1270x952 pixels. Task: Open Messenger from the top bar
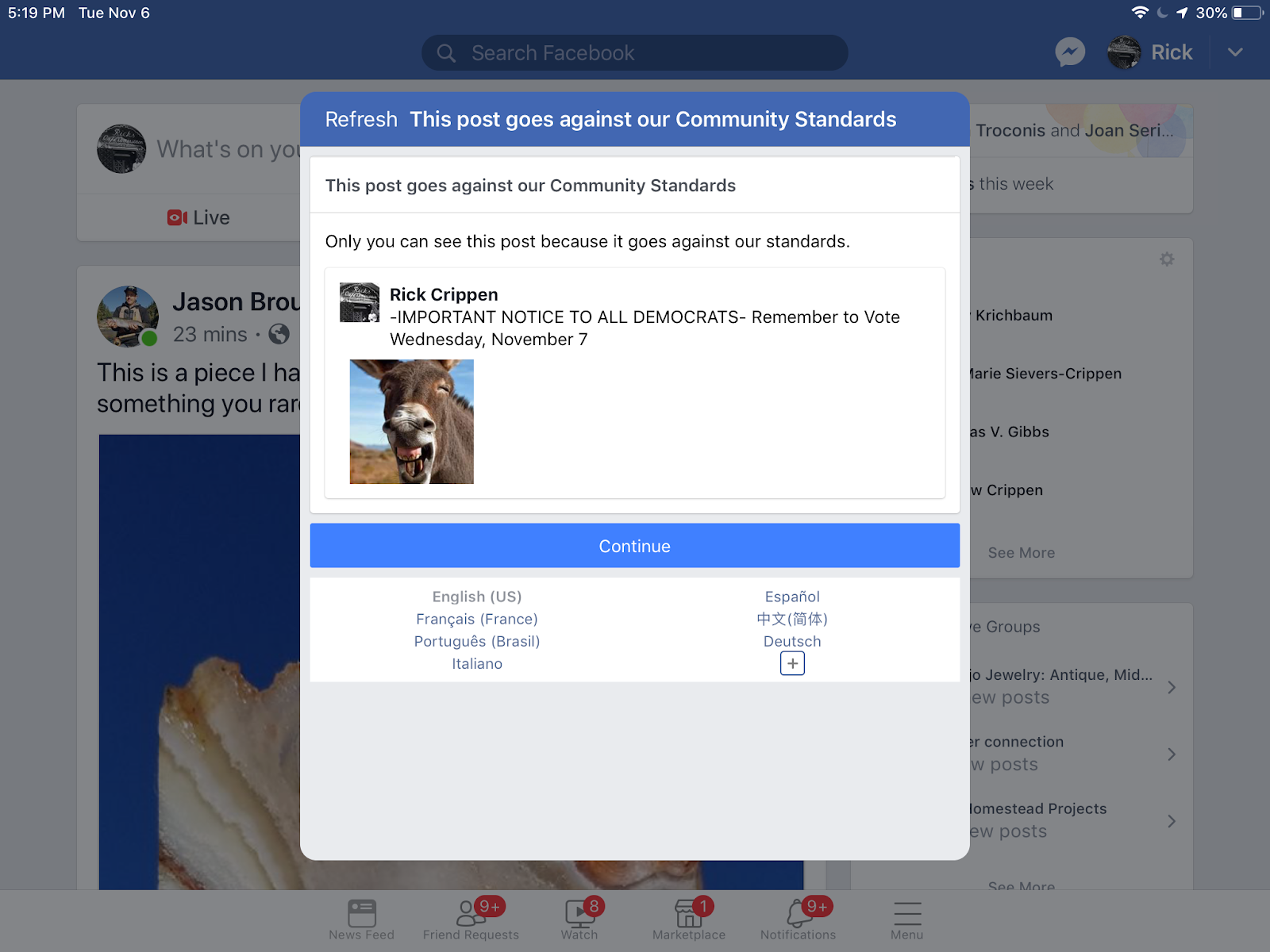pyautogui.click(x=1070, y=52)
